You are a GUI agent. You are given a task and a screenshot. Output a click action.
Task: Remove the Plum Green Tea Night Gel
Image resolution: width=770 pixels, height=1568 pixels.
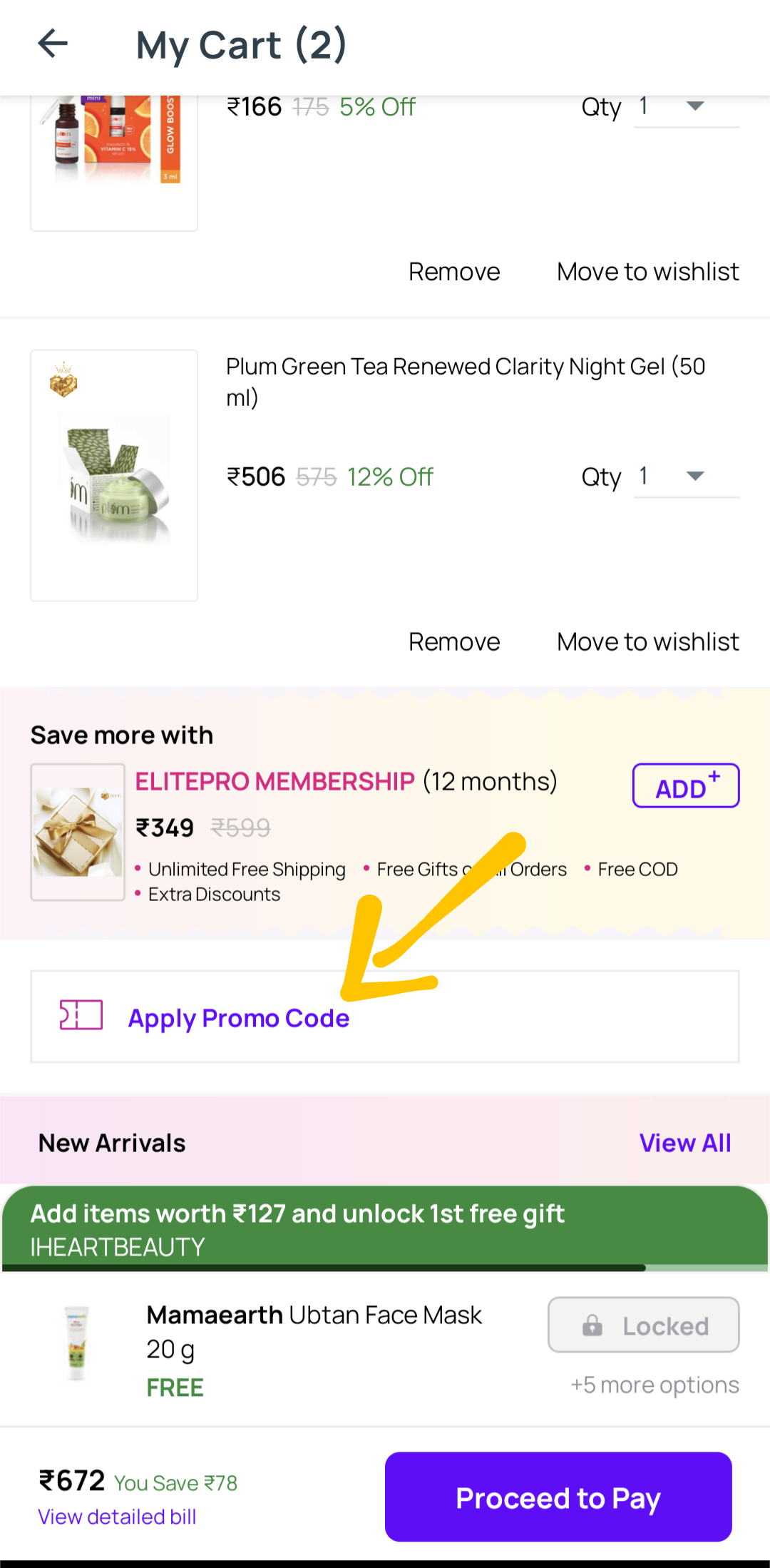click(454, 642)
